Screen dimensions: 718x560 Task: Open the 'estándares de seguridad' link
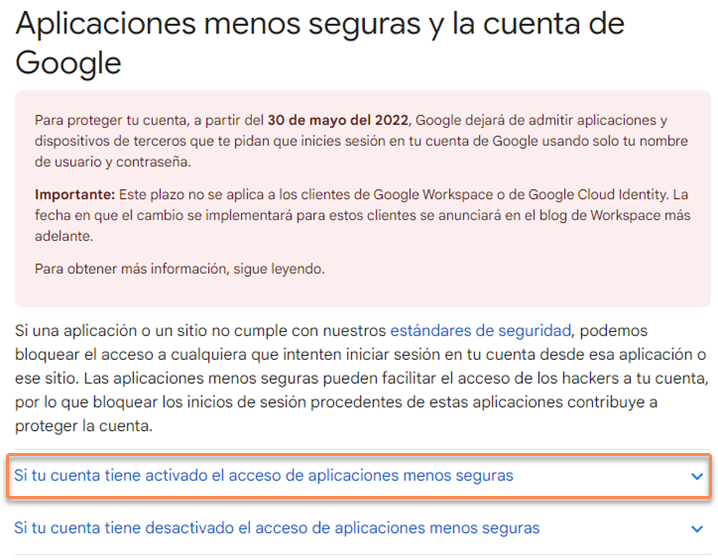click(480, 331)
